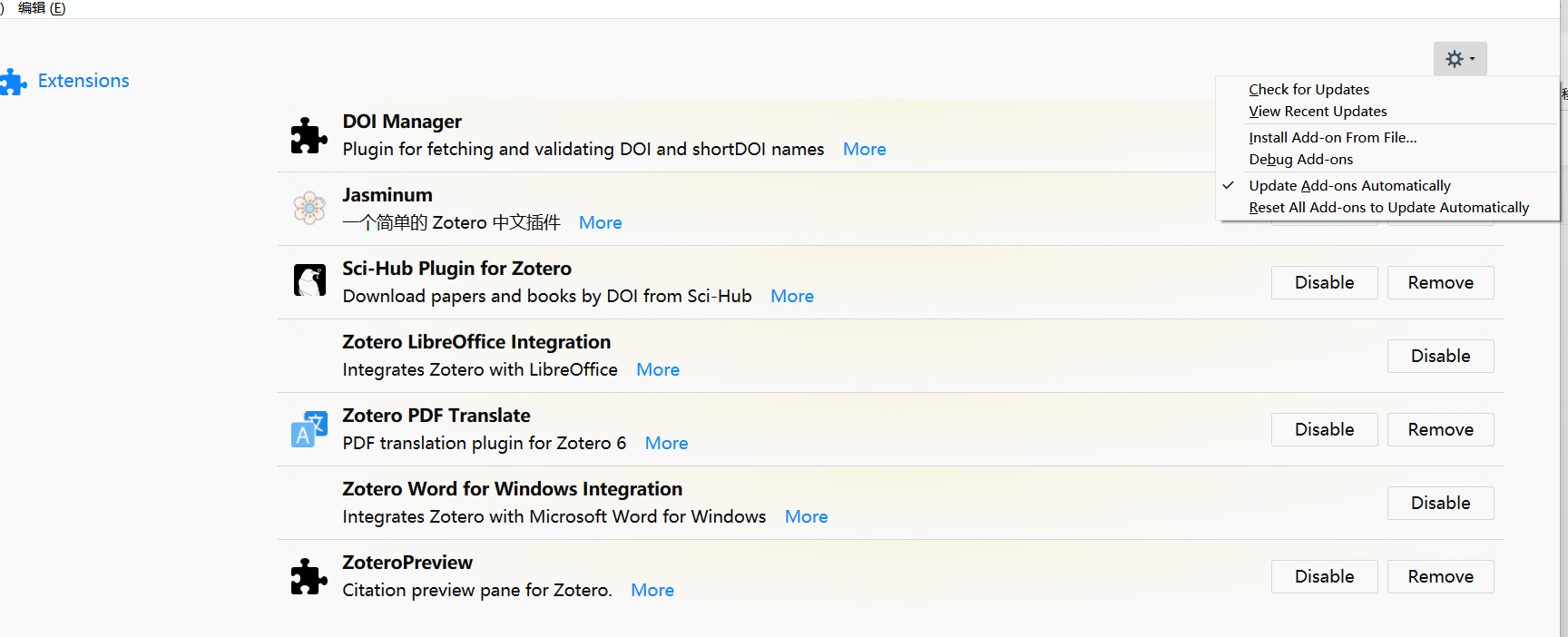Open More link for Zotero PDF Translate
The width and height of the screenshot is (1568, 637).
[667, 443]
